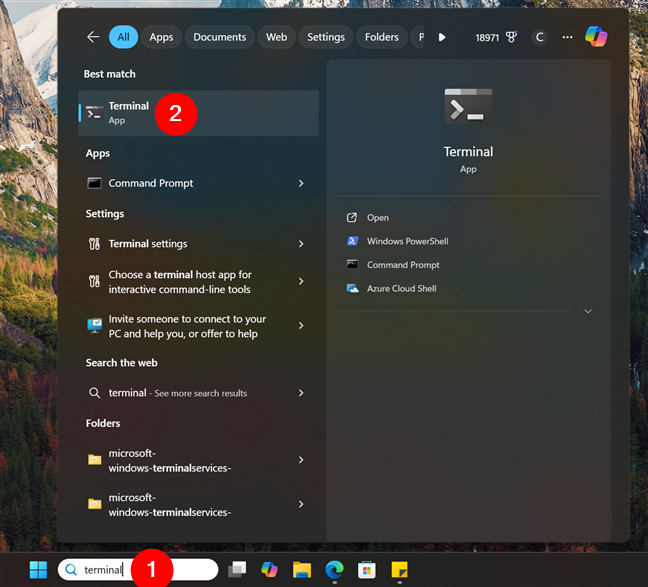This screenshot has height=587, width=648.
Task: Switch to the Folders filter tab
Action: coord(381,37)
